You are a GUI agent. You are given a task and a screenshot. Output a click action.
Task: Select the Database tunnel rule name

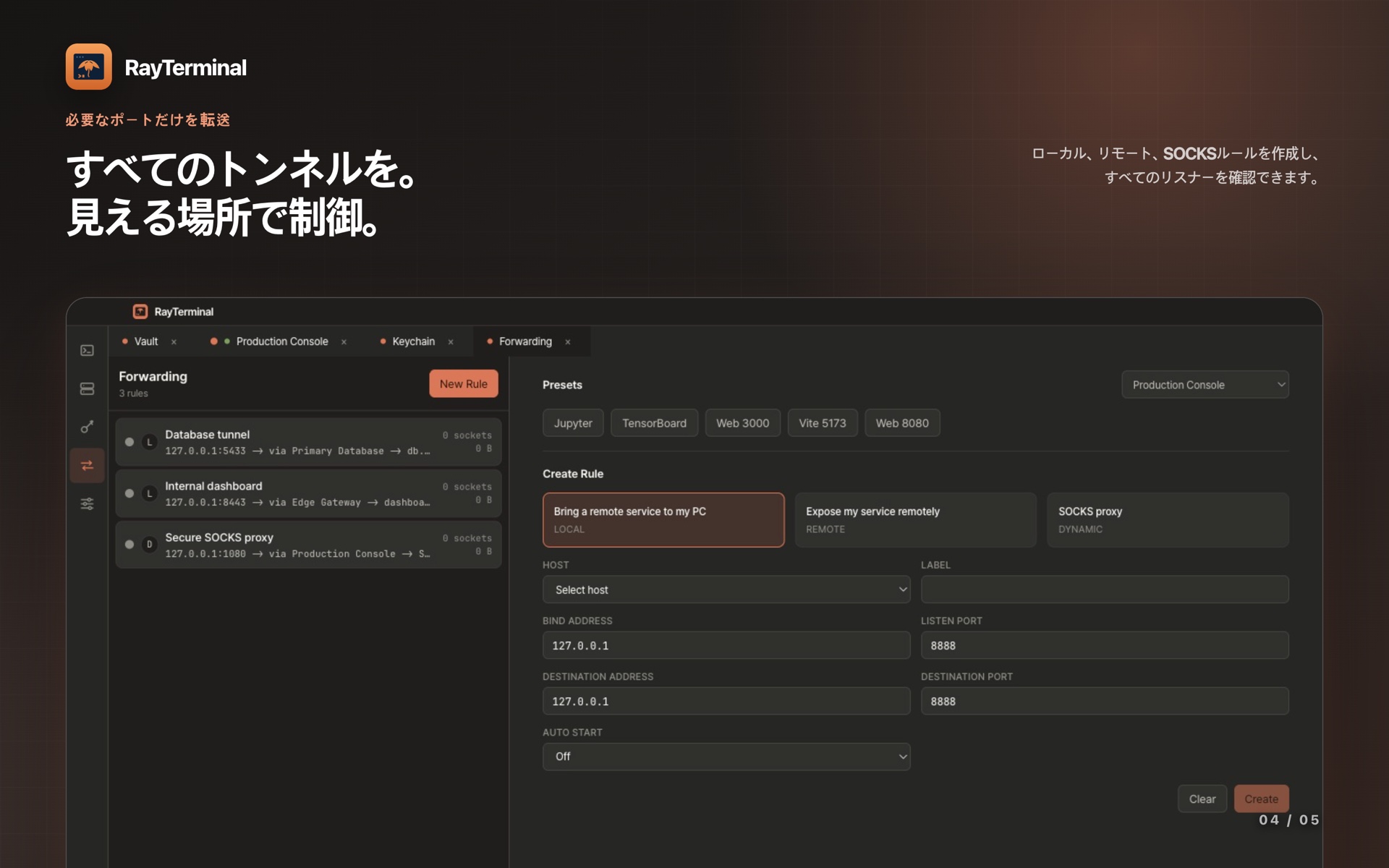(207, 435)
